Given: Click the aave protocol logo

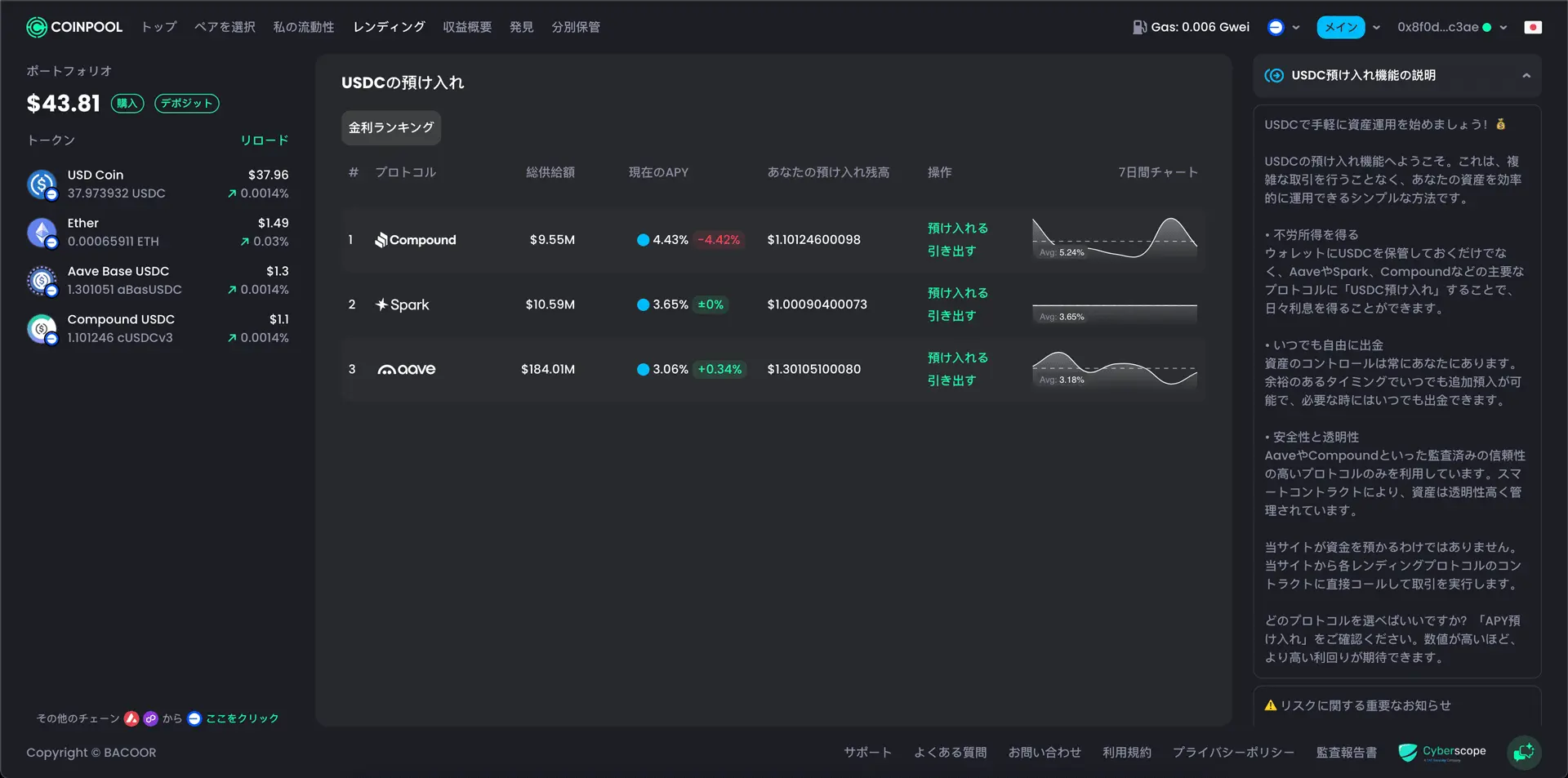Looking at the screenshot, I should (406, 369).
